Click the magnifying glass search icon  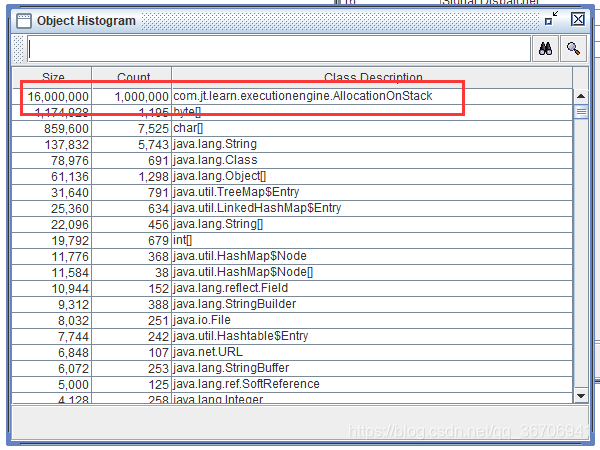coord(573,49)
